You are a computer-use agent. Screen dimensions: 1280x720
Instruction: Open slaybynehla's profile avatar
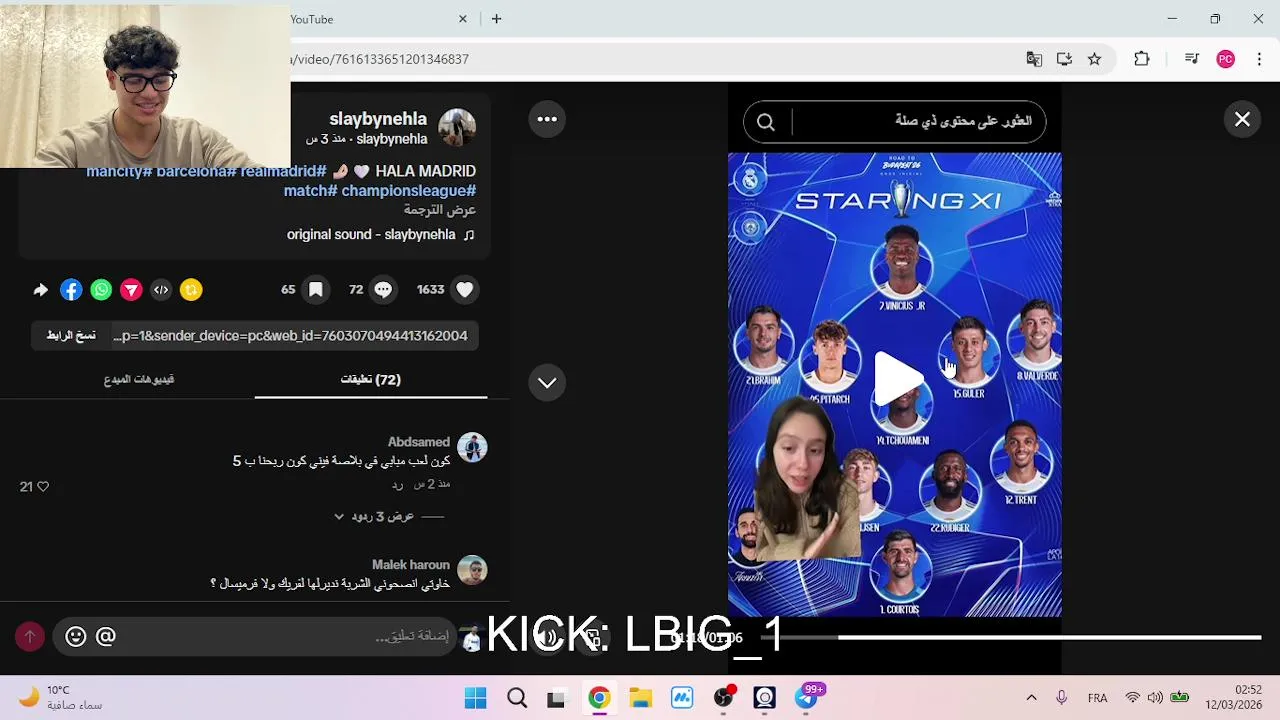(x=457, y=127)
